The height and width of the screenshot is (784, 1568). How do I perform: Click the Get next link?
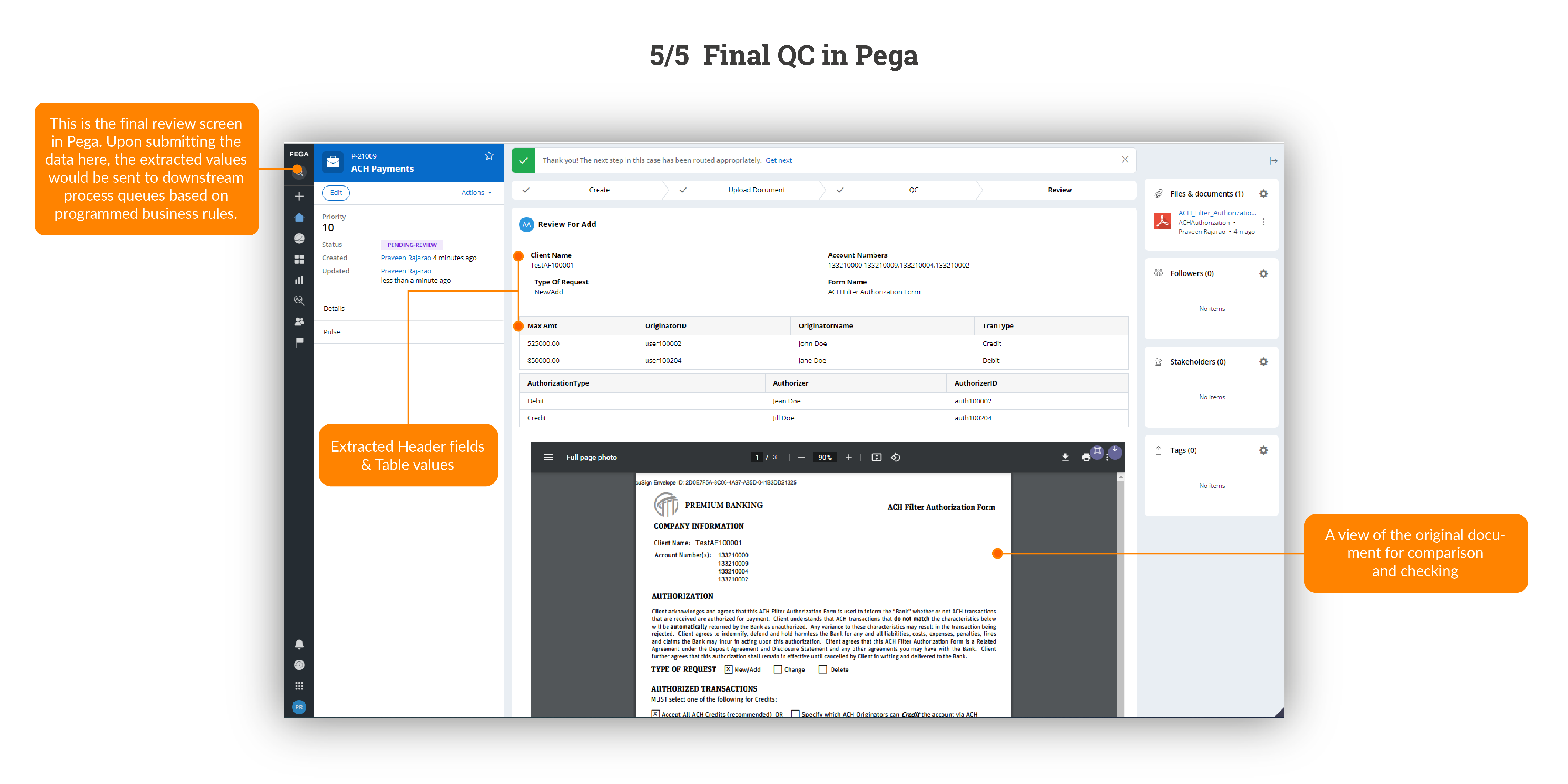(778, 160)
